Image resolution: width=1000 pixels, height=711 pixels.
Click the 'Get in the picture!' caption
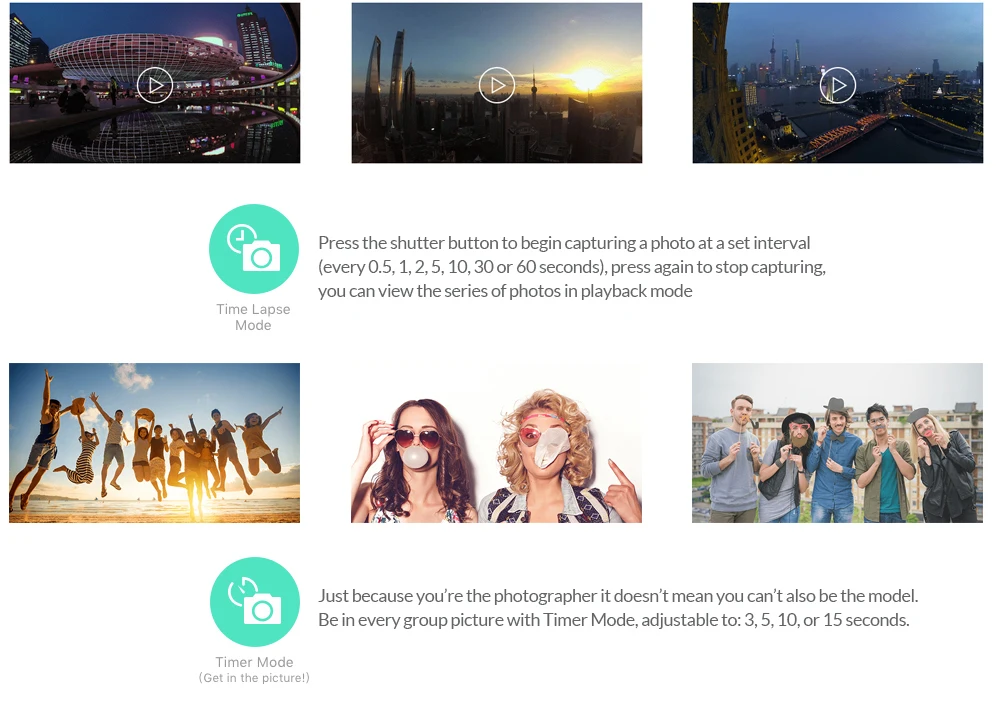tap(254, 678)
